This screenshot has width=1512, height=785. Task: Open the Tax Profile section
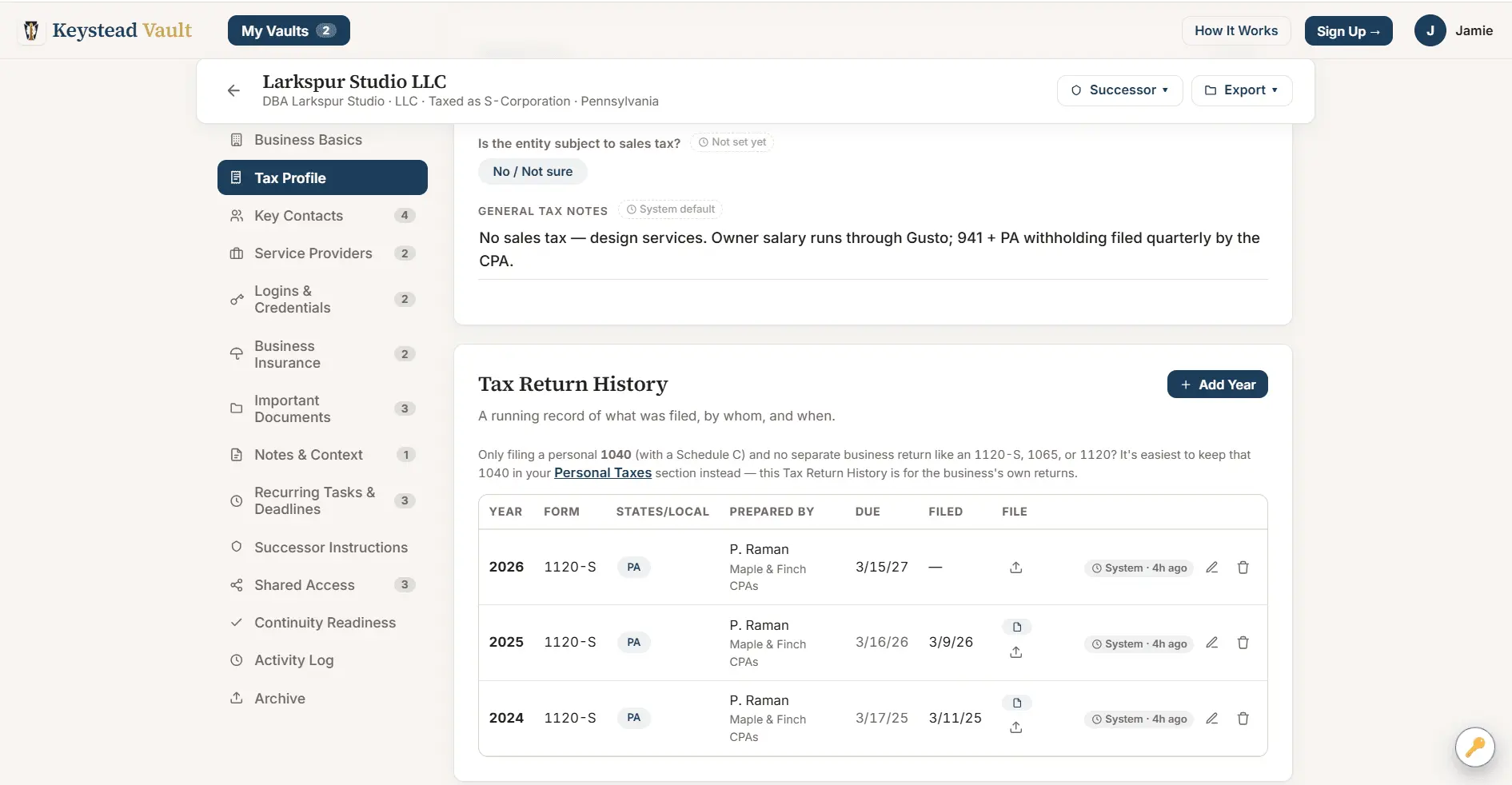[322, 177]
